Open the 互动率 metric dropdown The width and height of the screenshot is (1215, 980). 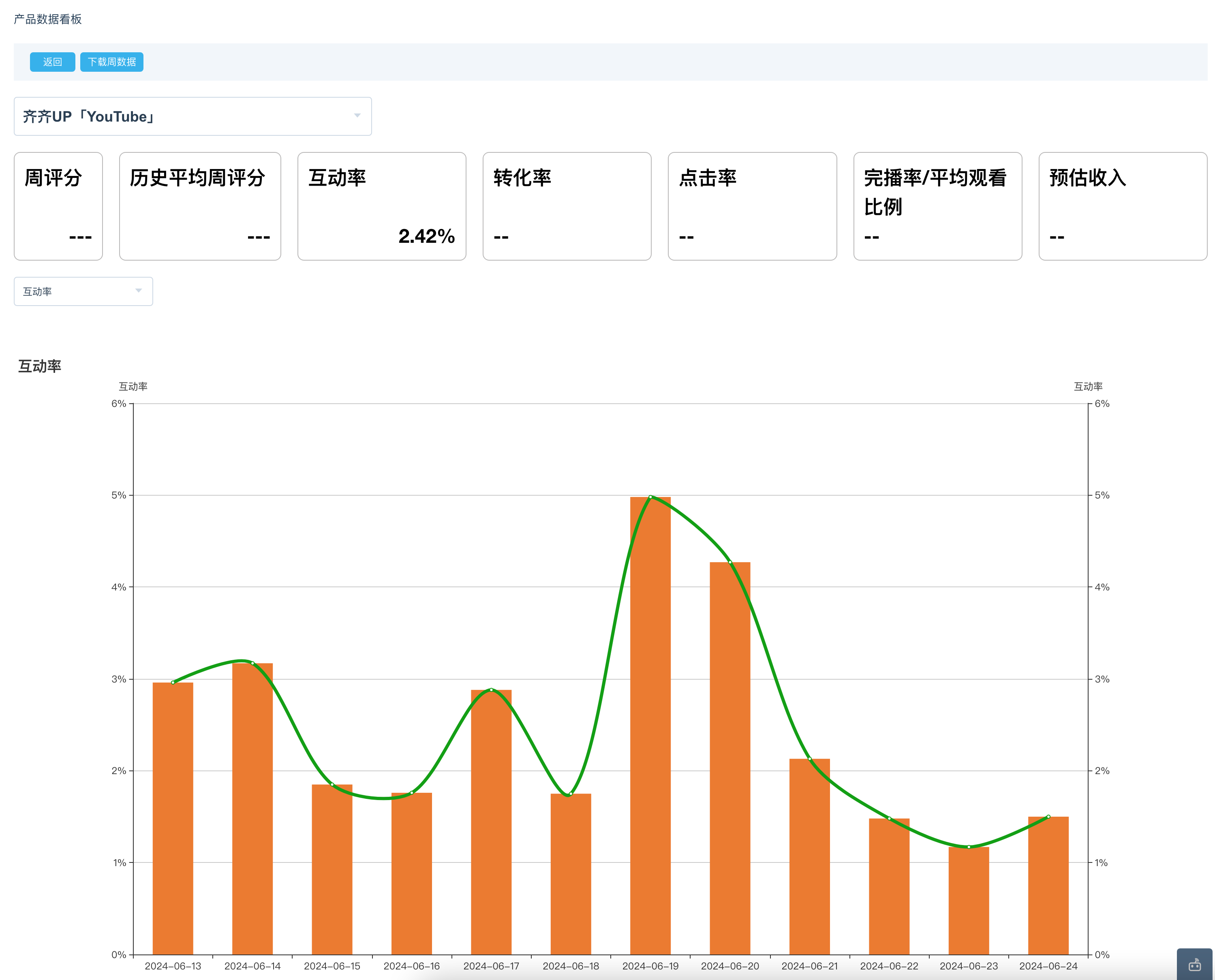pyautogui.click(x=83, y=291)
